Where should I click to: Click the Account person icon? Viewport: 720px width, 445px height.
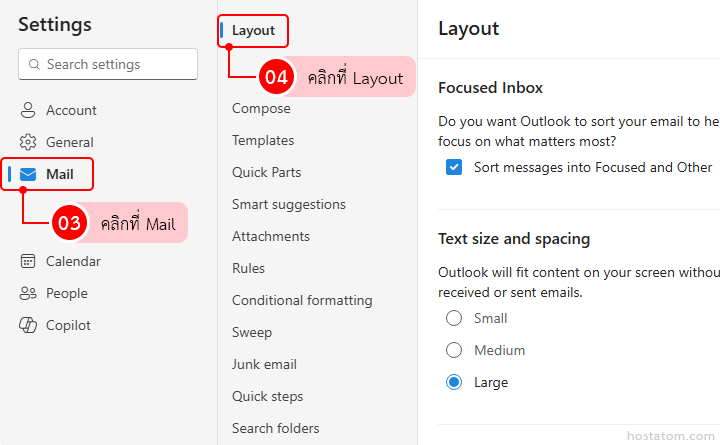coord(28,110)
